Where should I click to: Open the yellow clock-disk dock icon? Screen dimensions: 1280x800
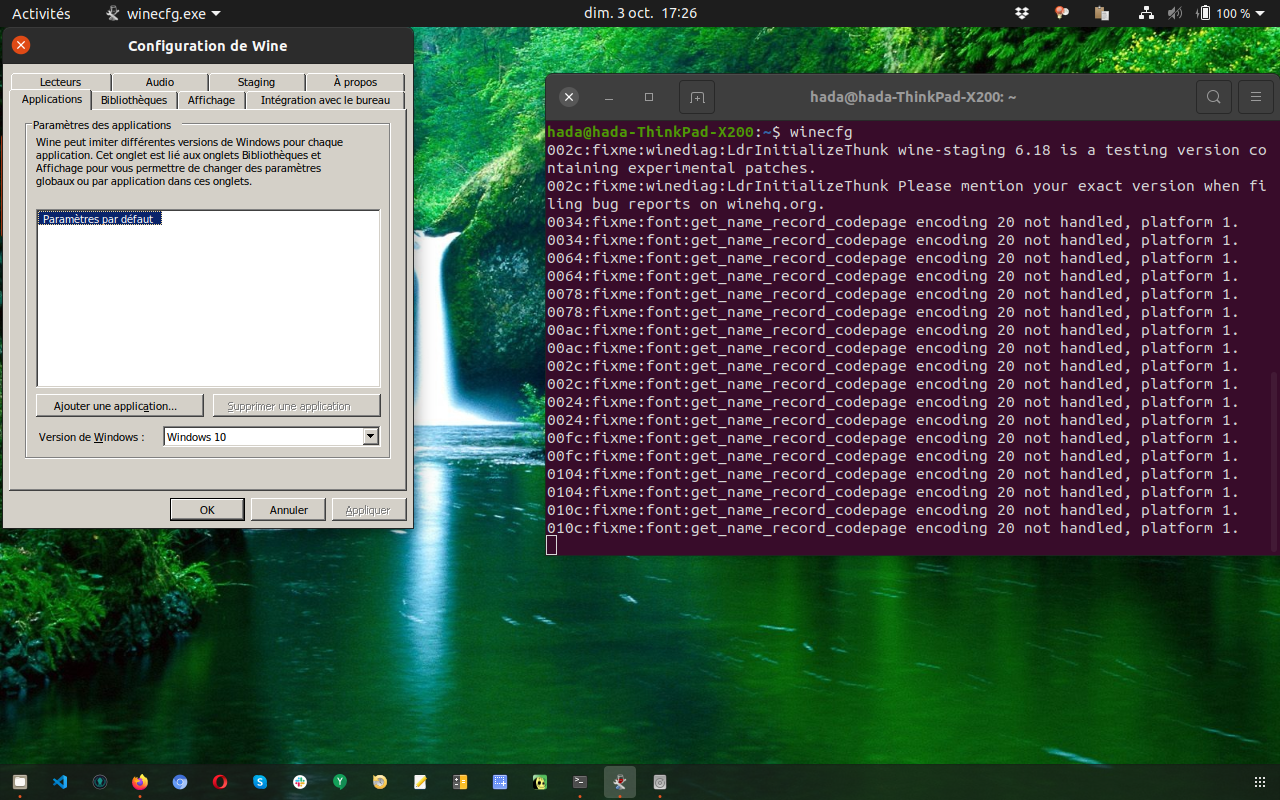coord(380,782)
